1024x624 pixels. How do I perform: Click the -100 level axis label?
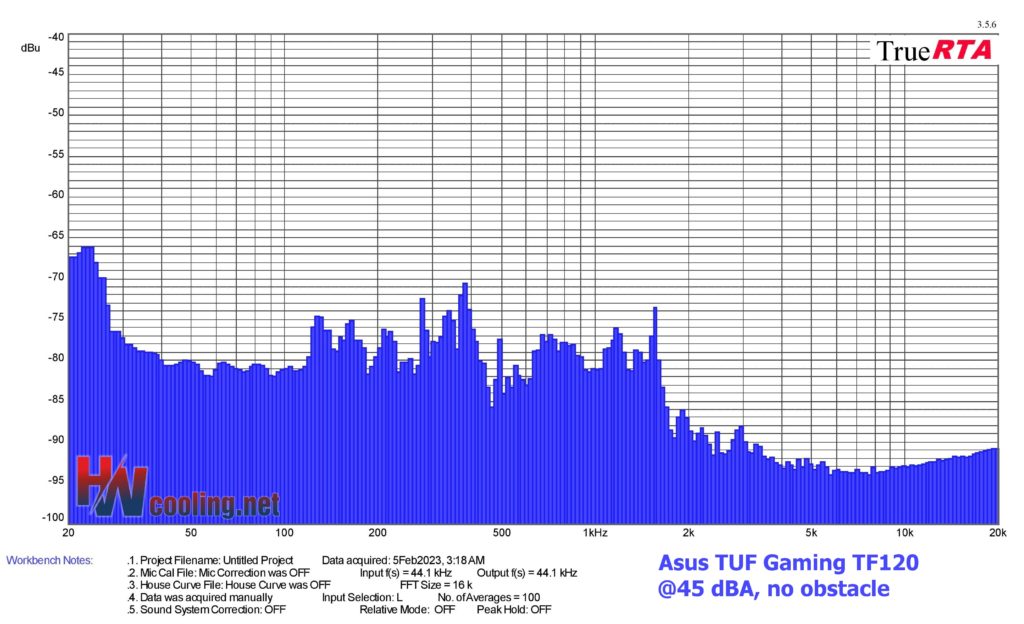[x=51, y=518]
